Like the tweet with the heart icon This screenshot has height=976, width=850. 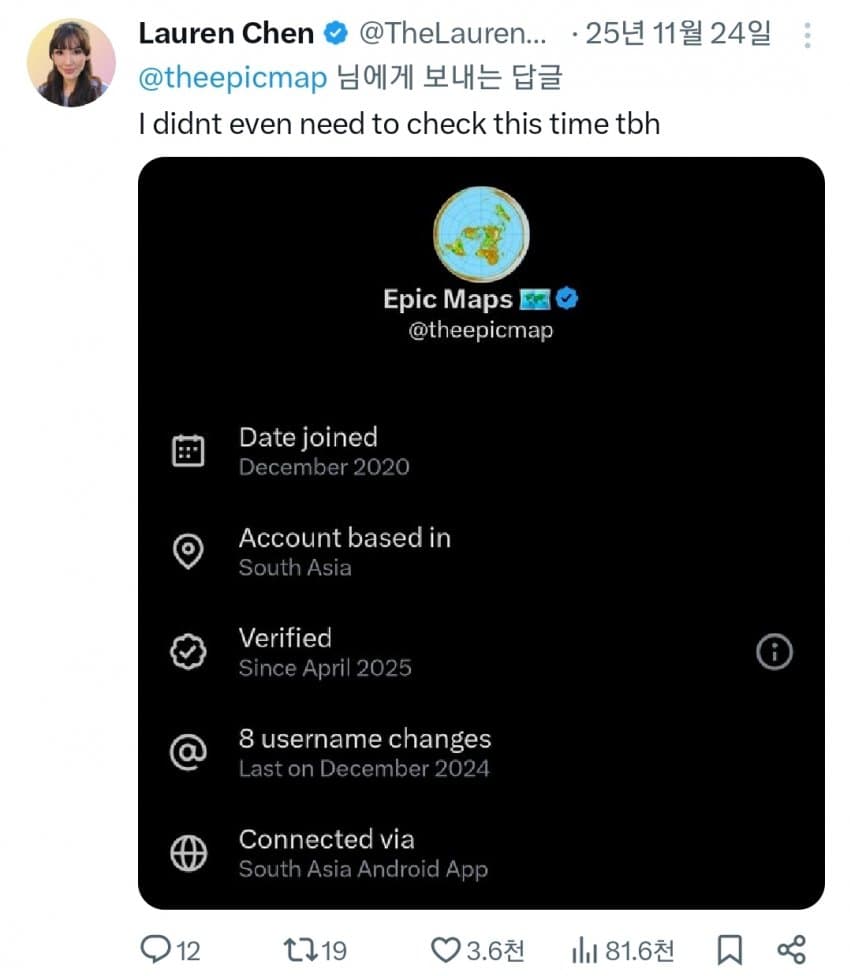tap(444, 948)
